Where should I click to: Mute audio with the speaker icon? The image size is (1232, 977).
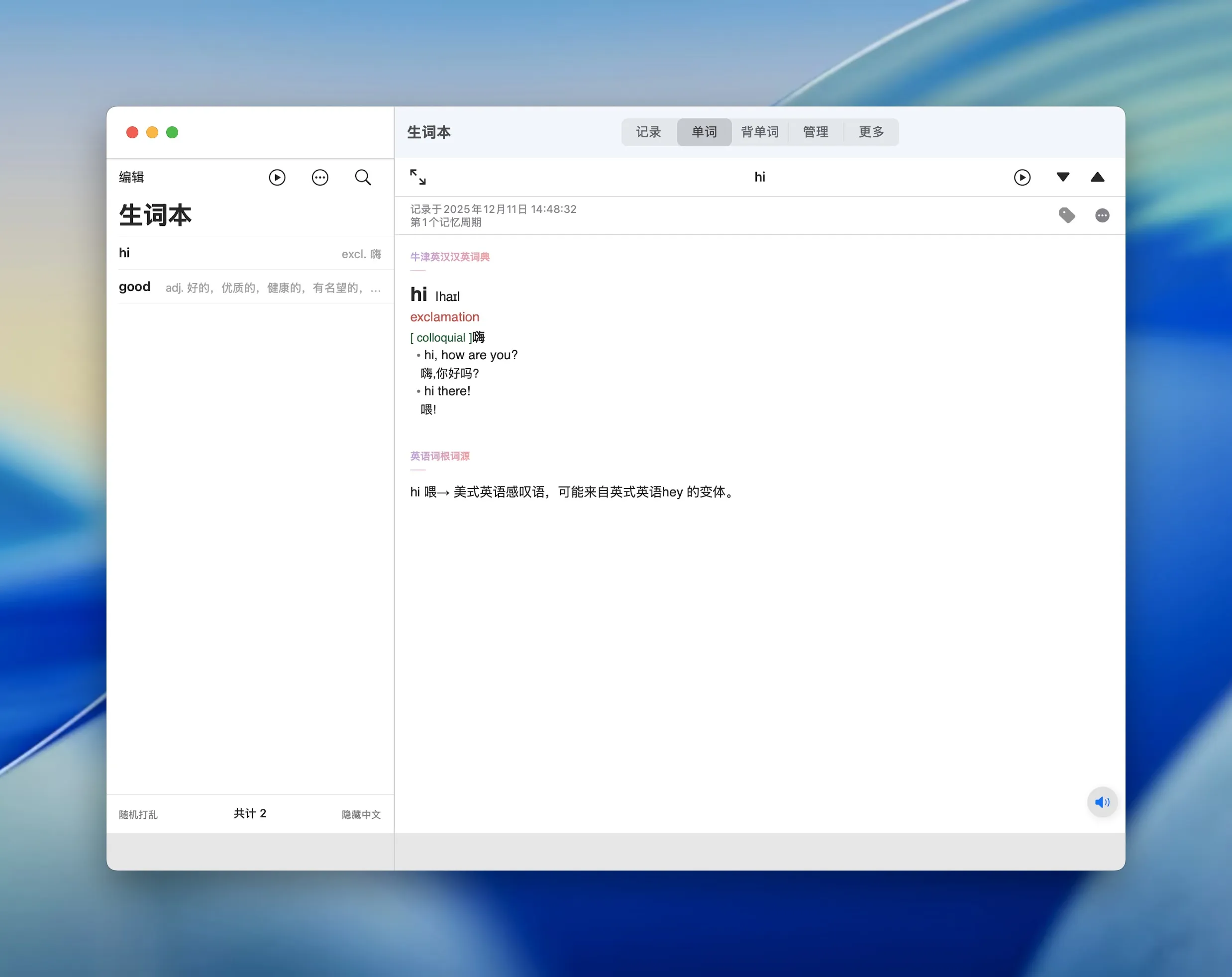click(1102, 802)
